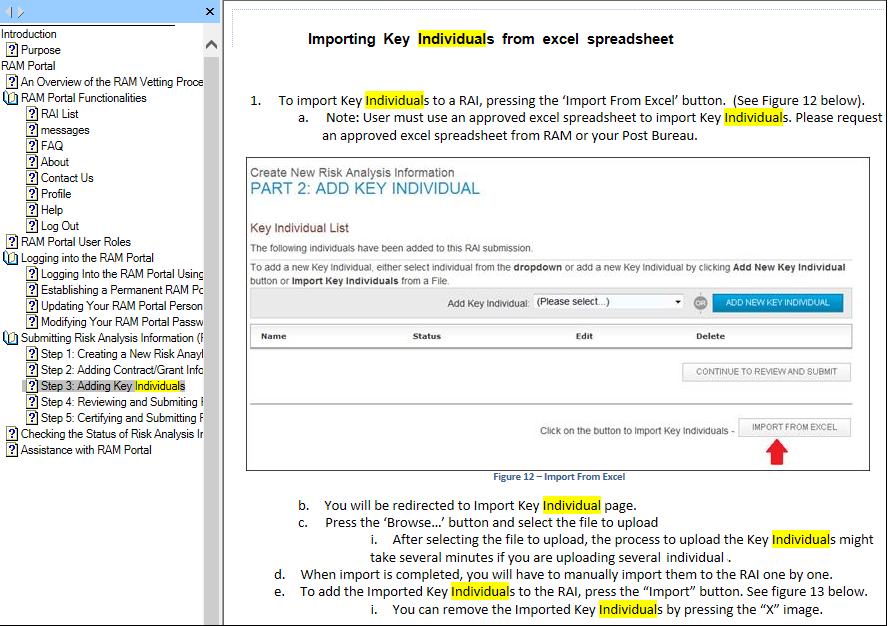
Task: Click icon beside Establishing a Permanent RAM
Action: tap(32, 290)
